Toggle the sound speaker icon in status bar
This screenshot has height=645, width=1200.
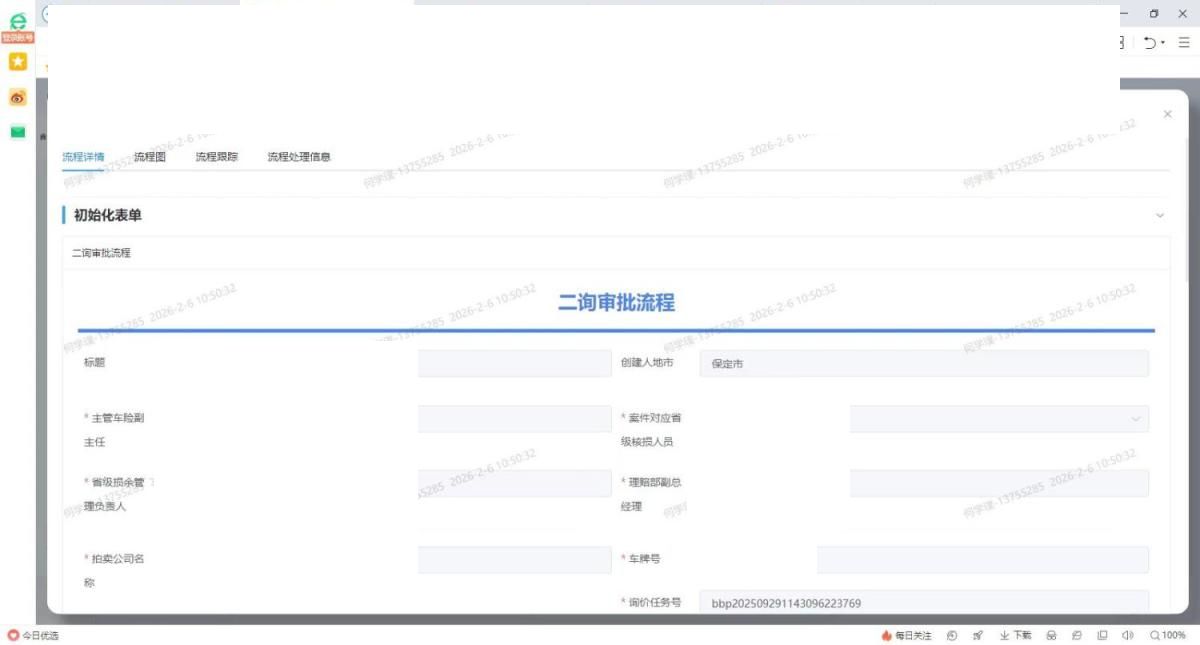(1127, 635)
